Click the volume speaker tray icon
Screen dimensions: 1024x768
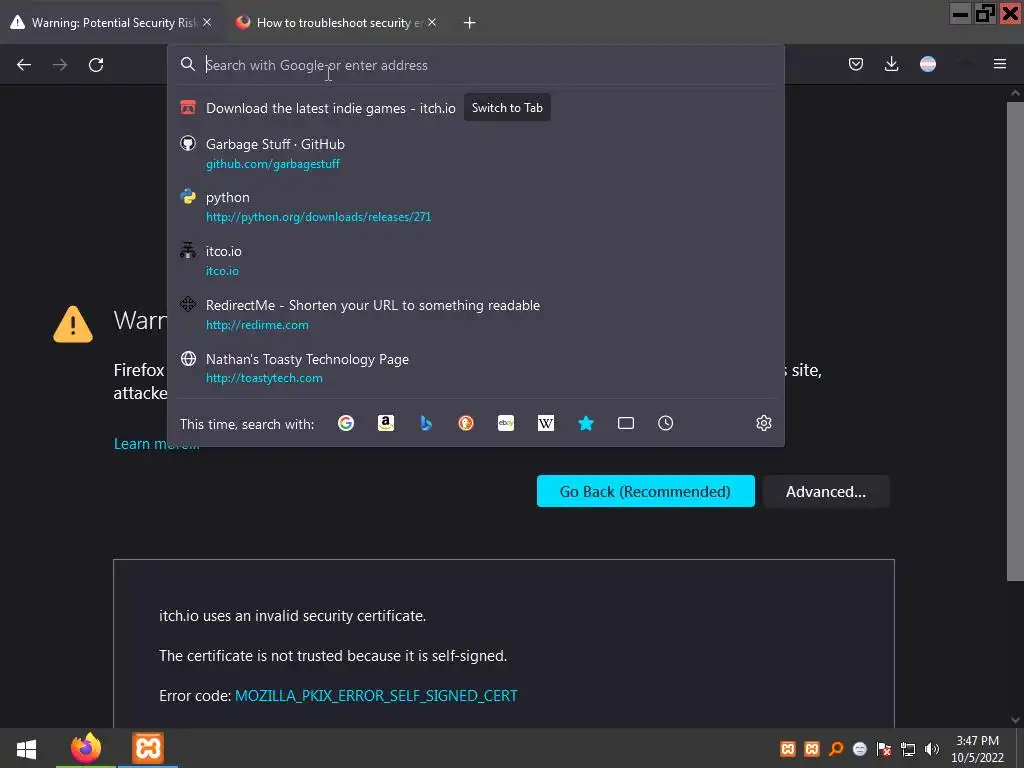pyautogui.click(x=932, y=749)
